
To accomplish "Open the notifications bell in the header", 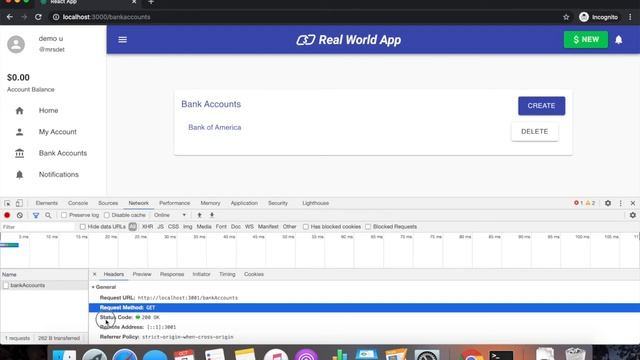I will (x=619, y=40).
